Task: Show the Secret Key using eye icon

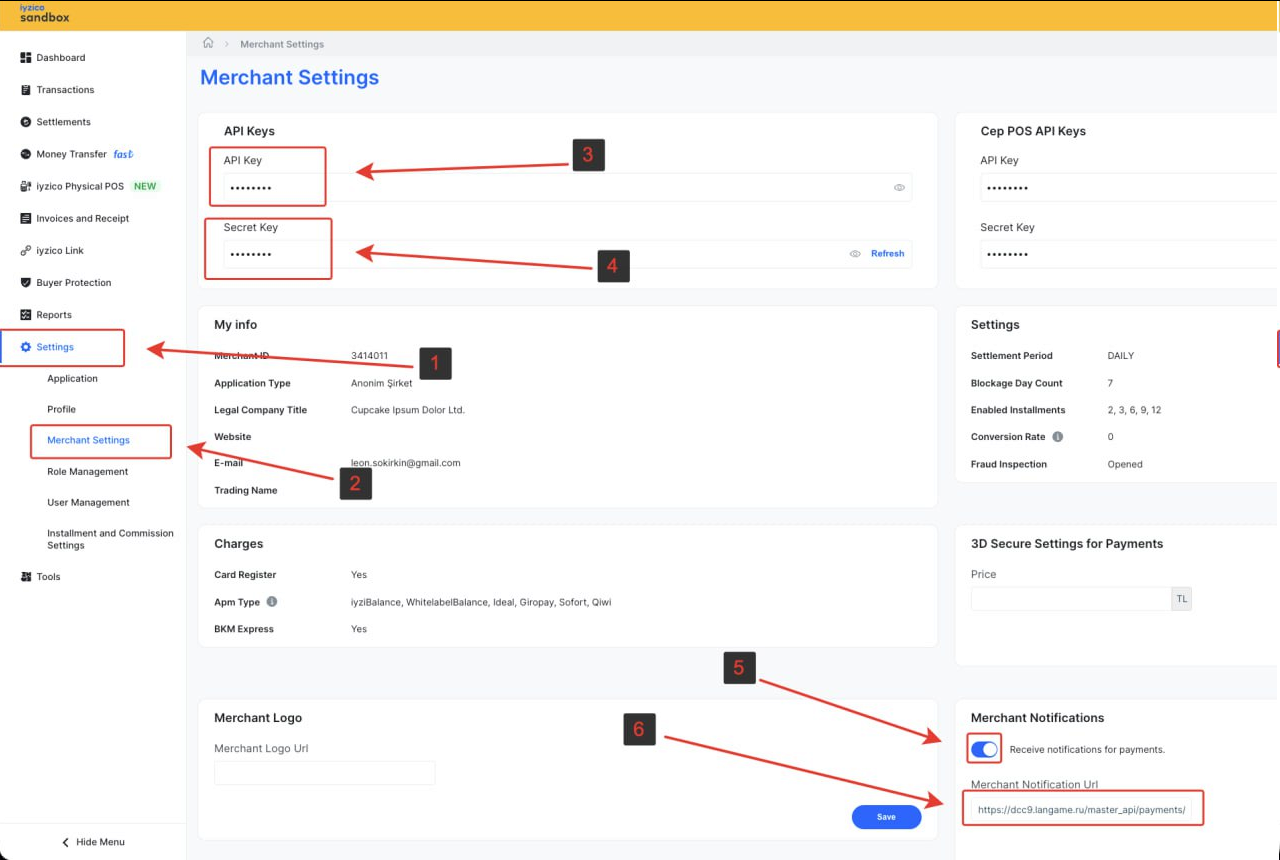Action: click(855, 254)
